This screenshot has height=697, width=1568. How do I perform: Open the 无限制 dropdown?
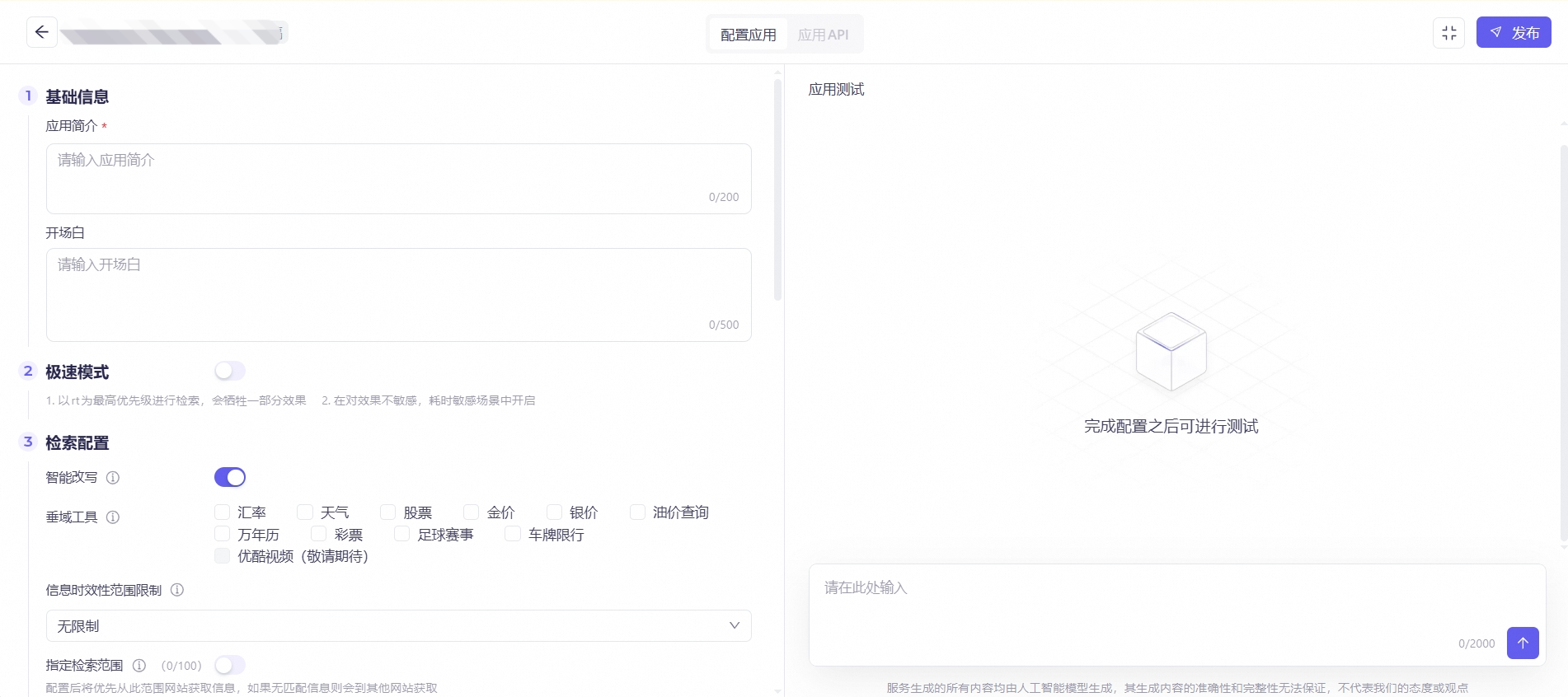tap(399, 625)
